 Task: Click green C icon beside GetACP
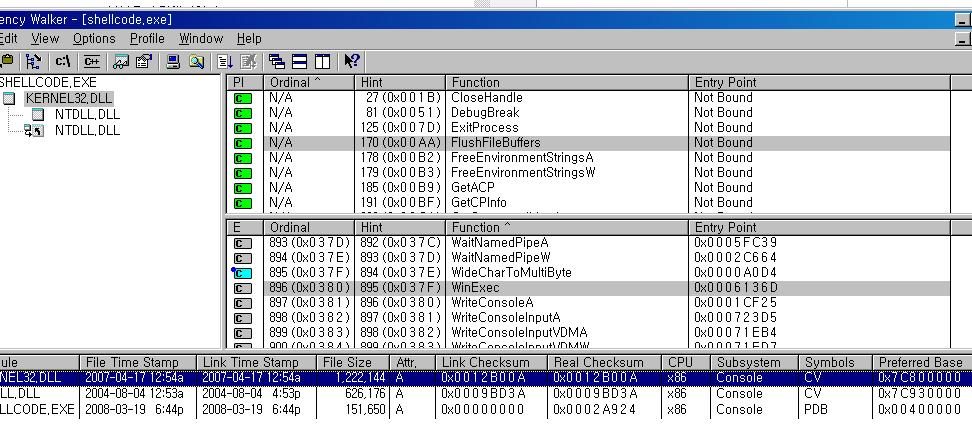pos(242,188)
